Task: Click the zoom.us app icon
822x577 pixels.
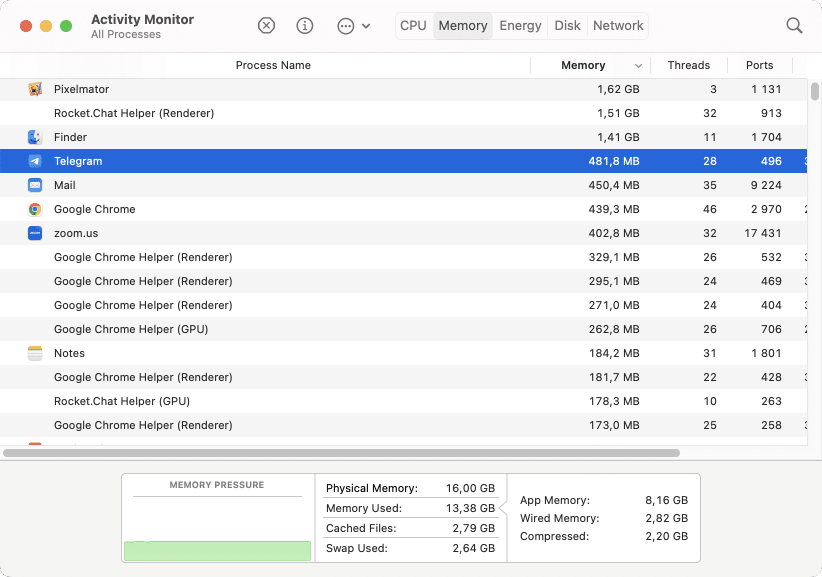Action: click(35, 233)
